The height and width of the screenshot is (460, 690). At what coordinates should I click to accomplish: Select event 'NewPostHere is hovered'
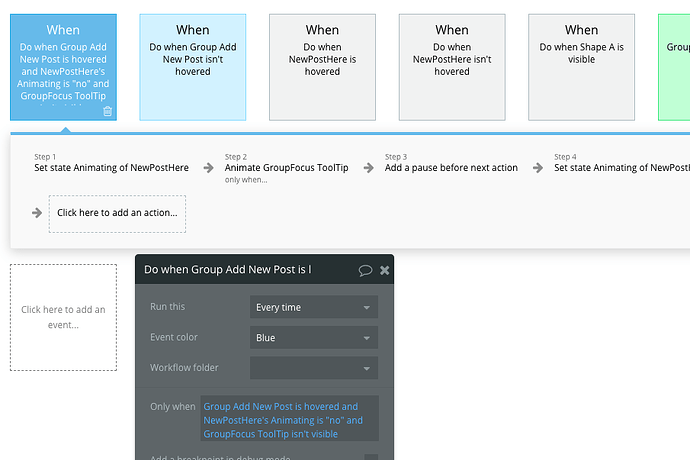click(322, 67)
